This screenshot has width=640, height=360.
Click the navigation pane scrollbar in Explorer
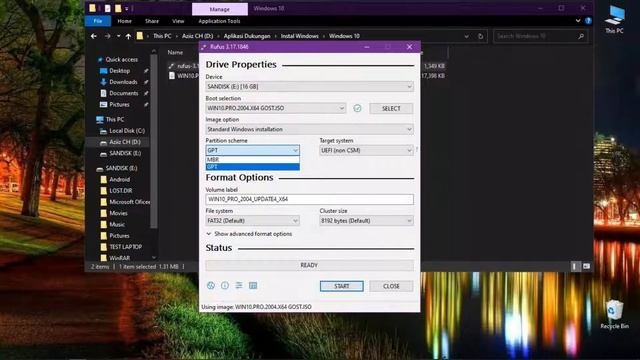click(x=154, y=141)
